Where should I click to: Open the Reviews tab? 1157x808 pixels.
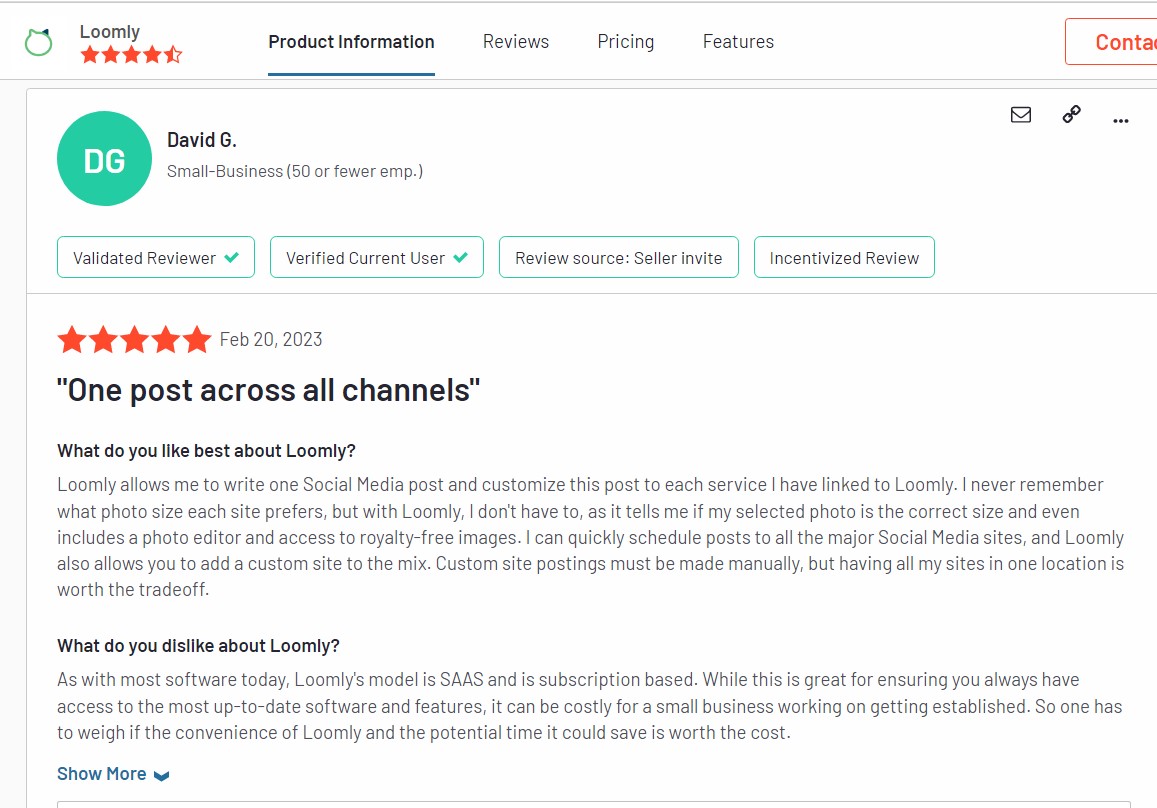[x=516, y=41]
